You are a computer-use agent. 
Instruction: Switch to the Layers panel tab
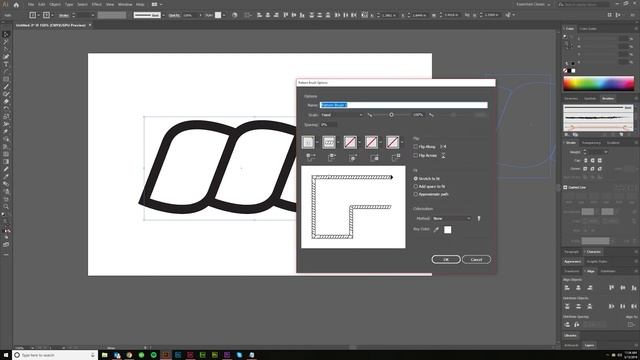pyautogui.click(x=589, y=345)
